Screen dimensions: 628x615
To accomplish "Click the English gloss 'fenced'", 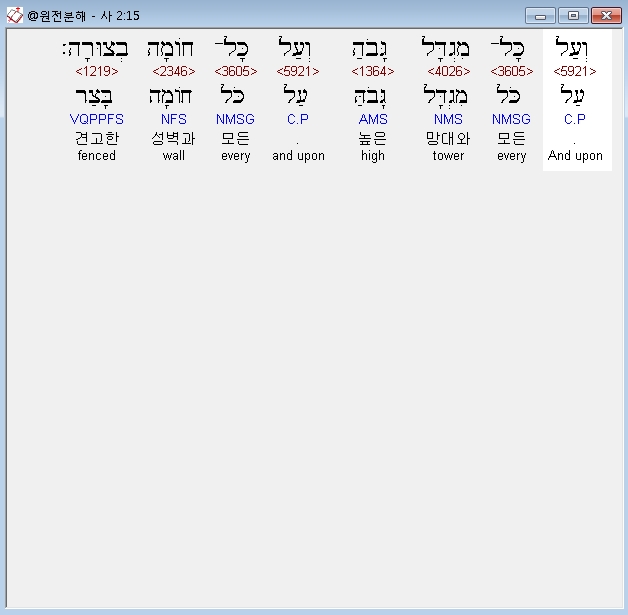I will pos(97,155).
